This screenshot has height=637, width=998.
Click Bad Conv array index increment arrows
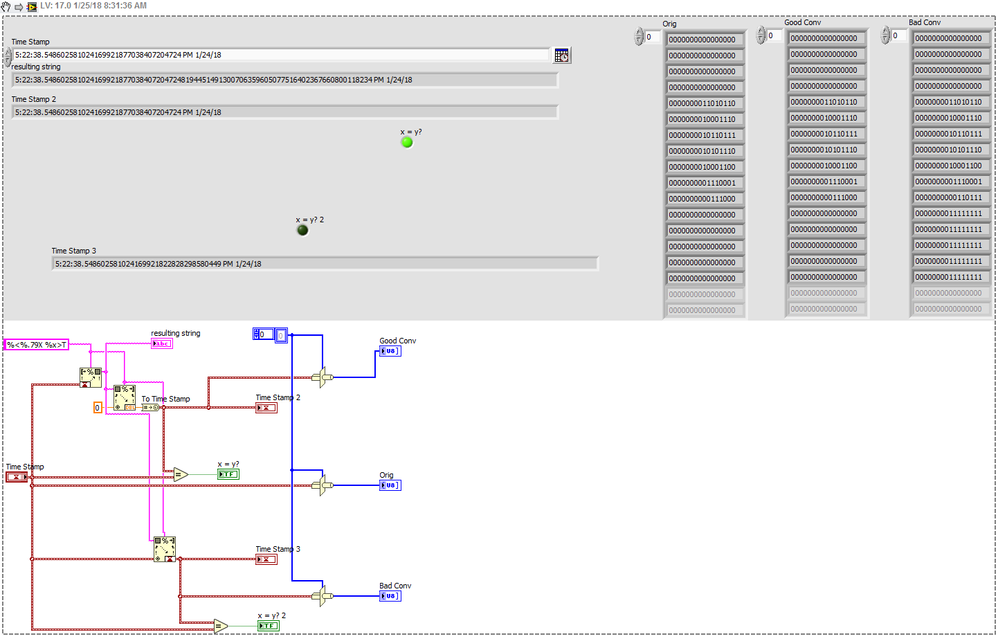click(x=885, y=36)
